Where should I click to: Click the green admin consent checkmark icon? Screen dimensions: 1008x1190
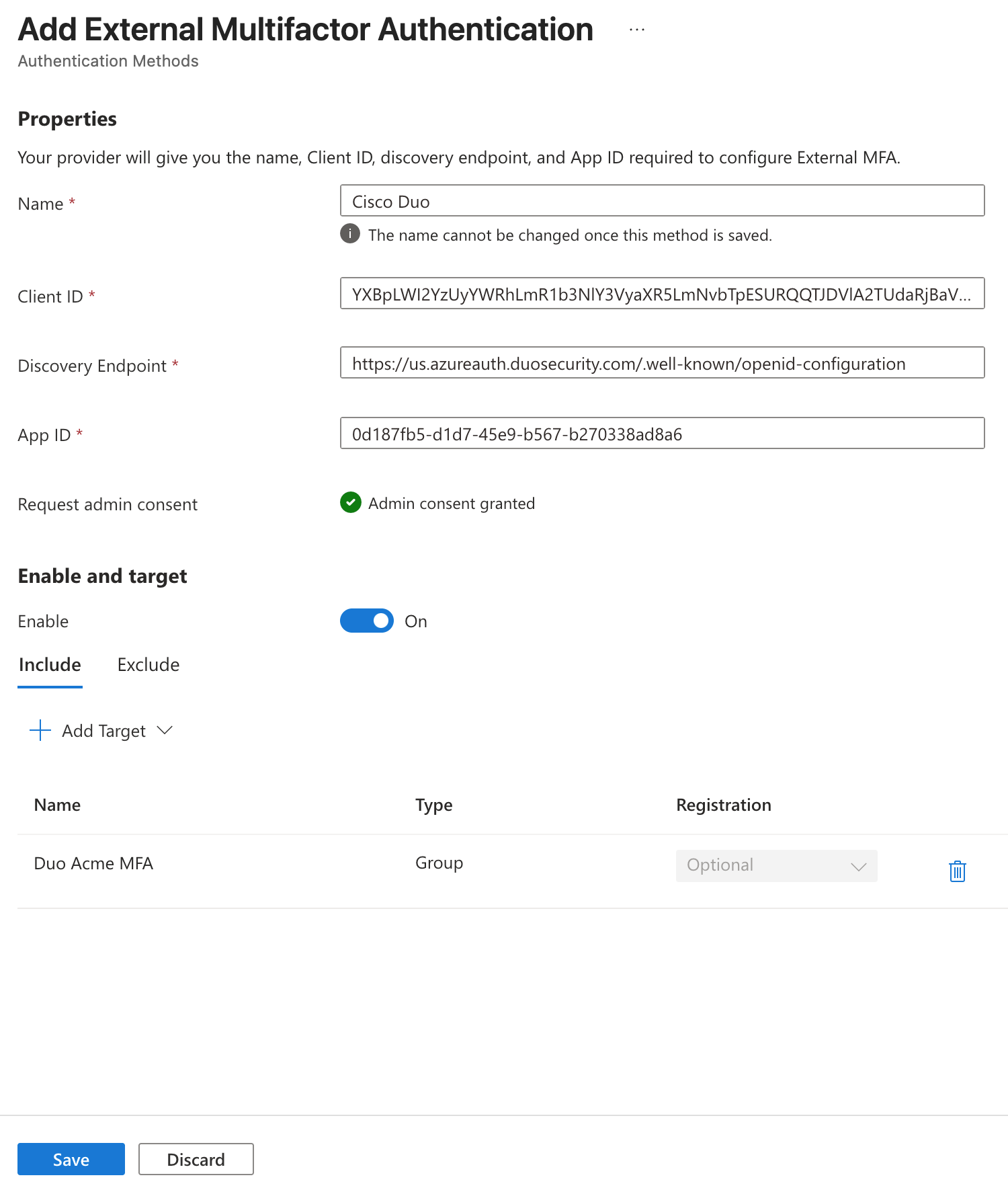click(x=351, y=502)
